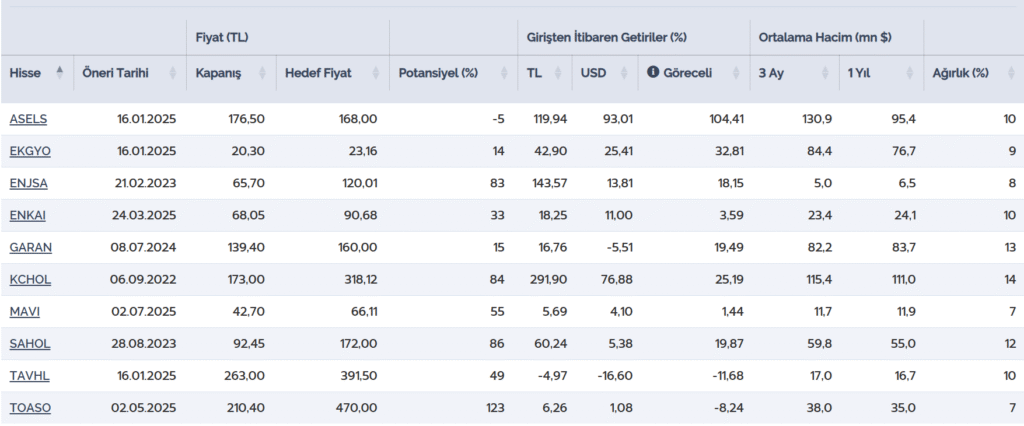1024x426 pixels.
Task: Open the GARAN stock link
Action: pyautogui.click(x=31, y=248)
